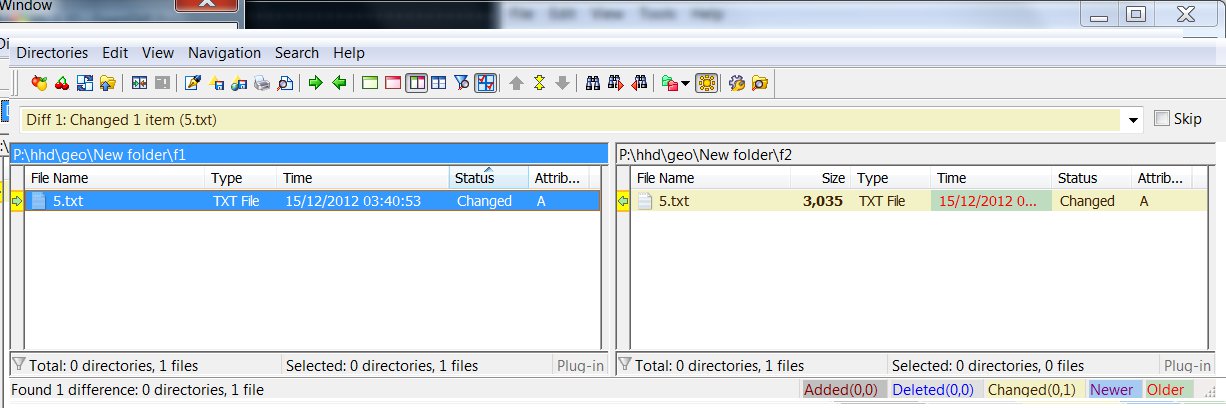Click the two-pane vertical layout icon
1226x408 pixels.
click(416, 83)
